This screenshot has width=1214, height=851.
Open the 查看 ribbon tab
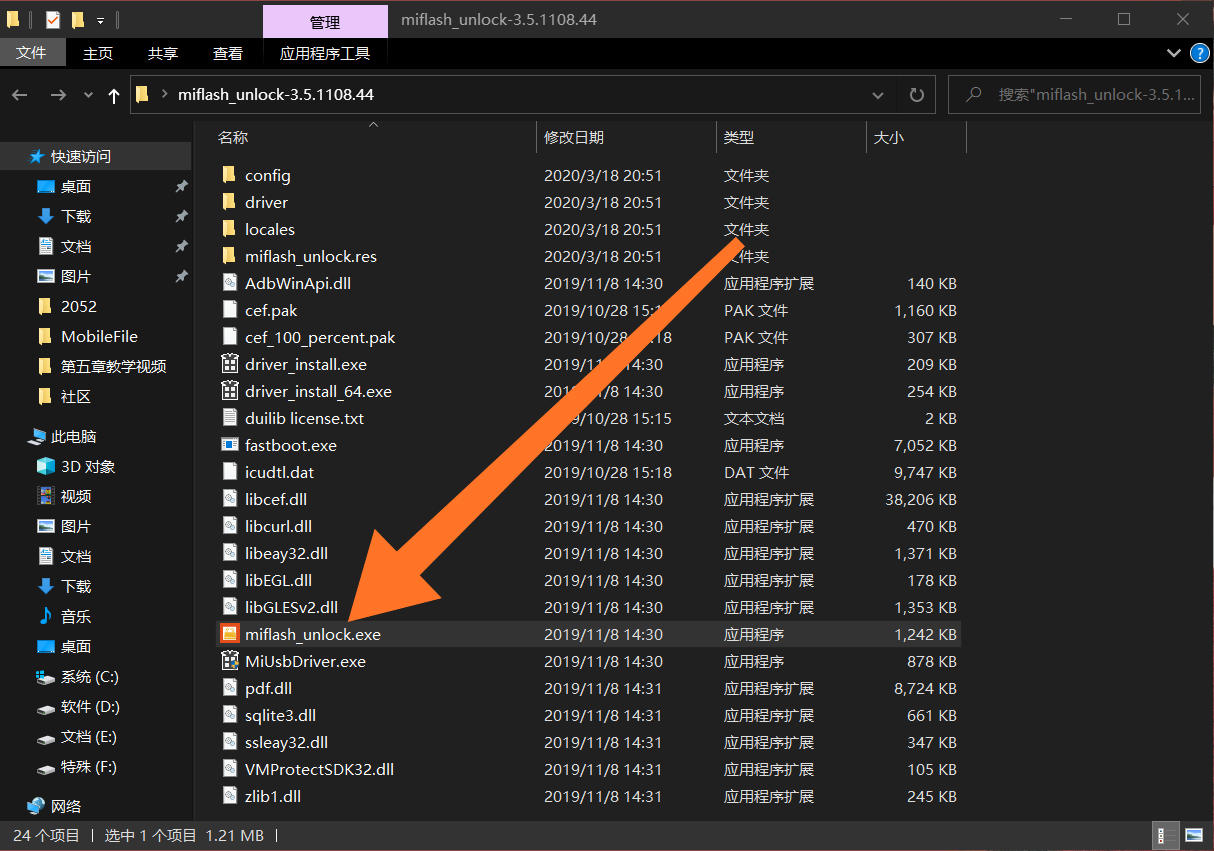(x=228, y=53)
